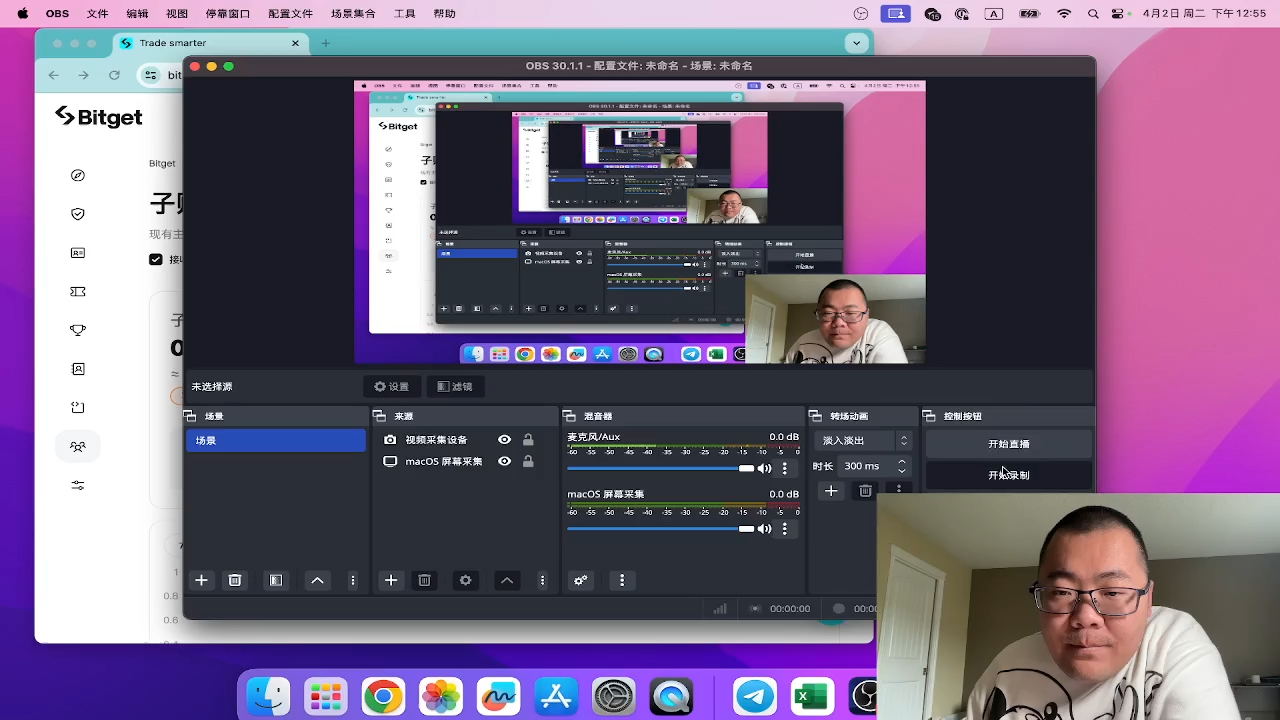This screenshot has width=1280, height=720.
Task: Select 场景 item in scenes list
Action: coord(276,440)
